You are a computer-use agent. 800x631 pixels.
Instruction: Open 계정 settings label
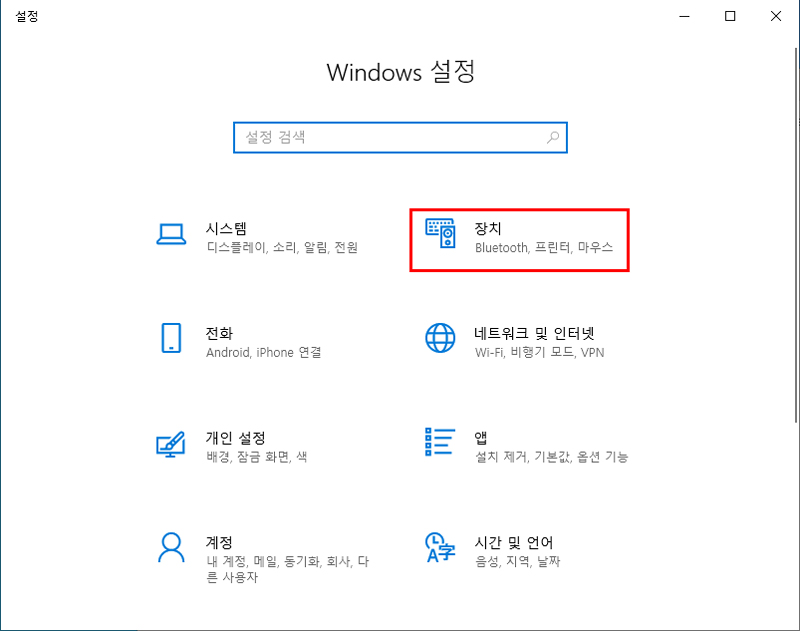219,542
